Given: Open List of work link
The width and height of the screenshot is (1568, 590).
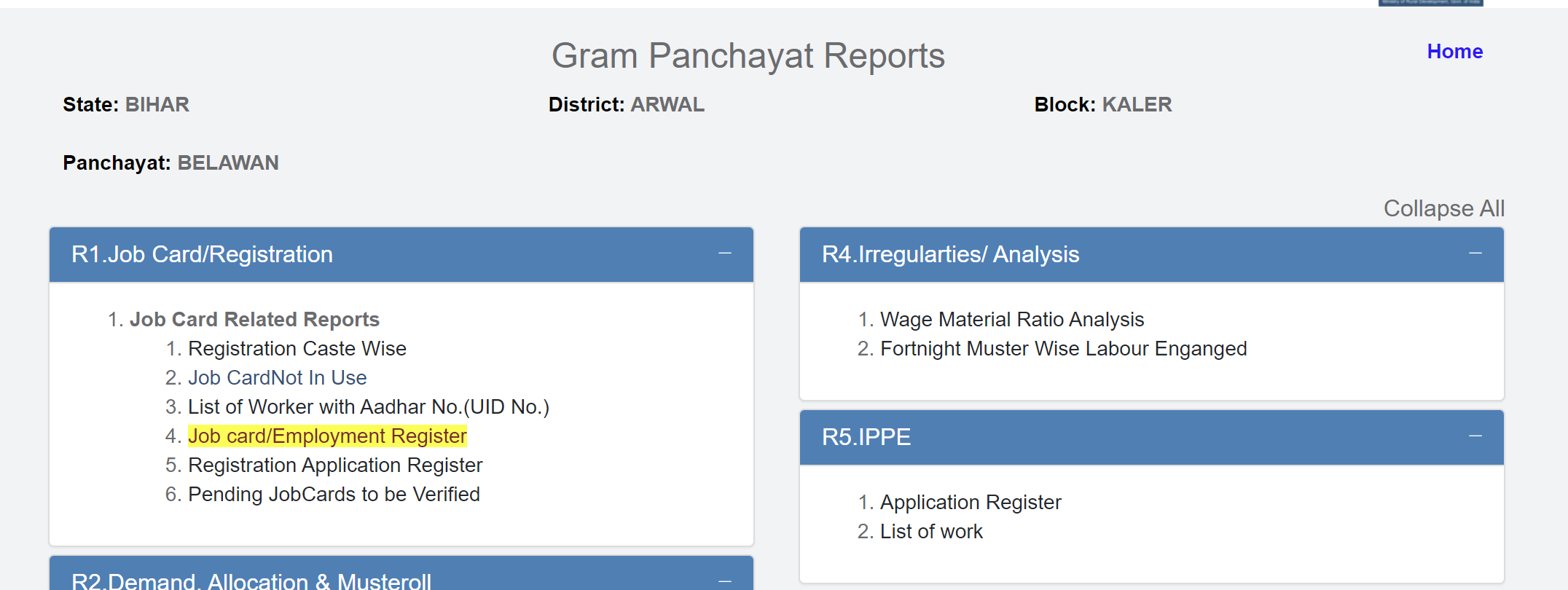Looking at the screenshot, I should point(931,532).
